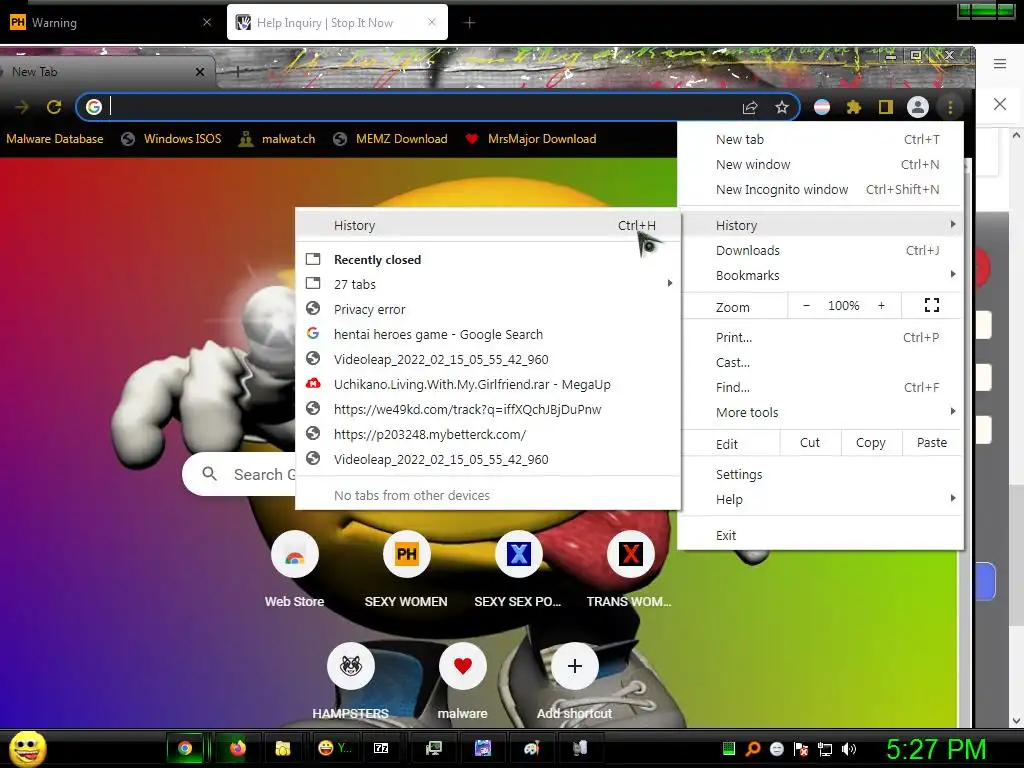Expand the 27 tabs submenu arrow
Screen dimensions: 1024x768
(x=669, y=283)
